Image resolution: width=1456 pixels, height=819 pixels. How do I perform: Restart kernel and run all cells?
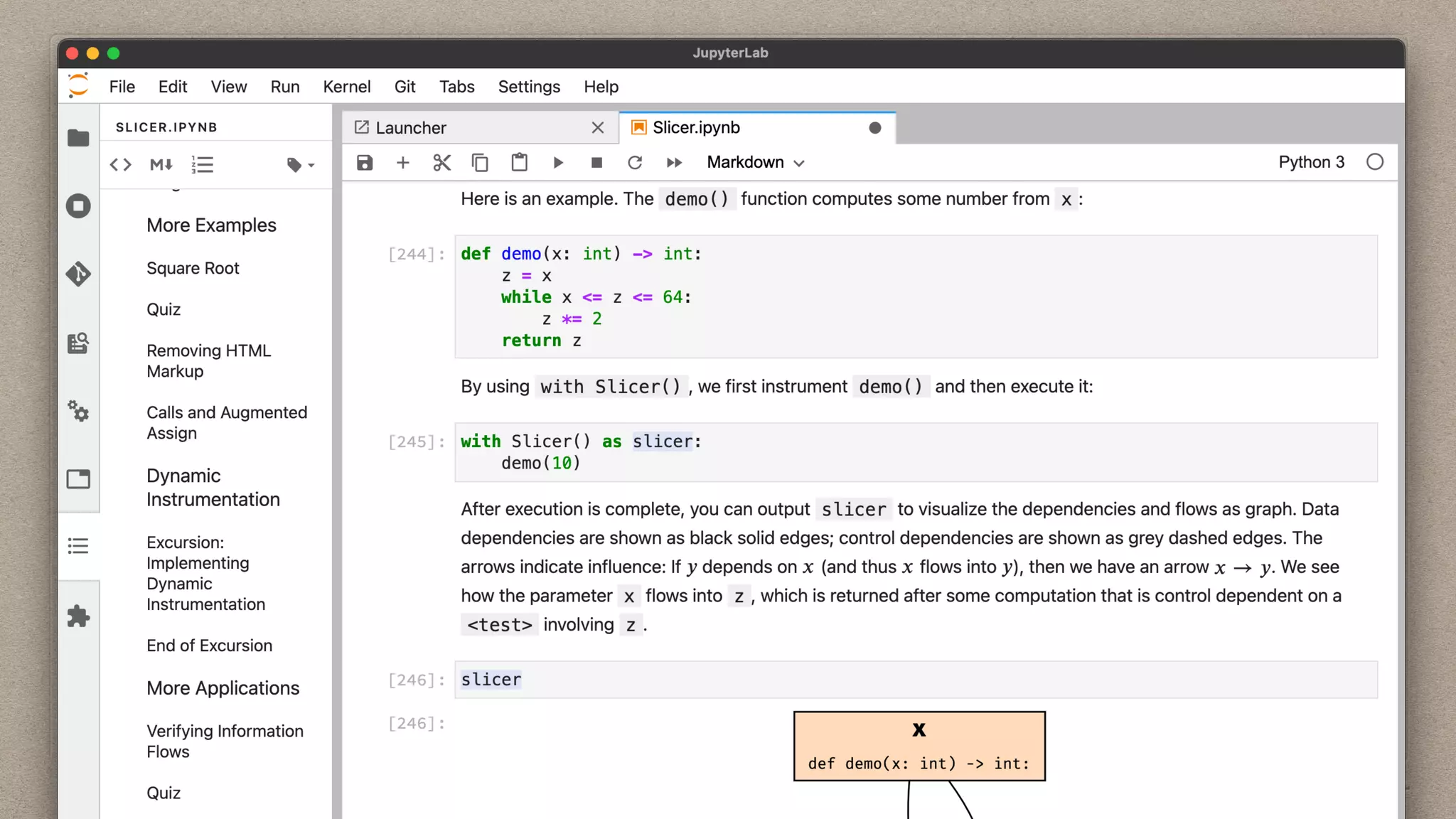[x=674, y=163]
